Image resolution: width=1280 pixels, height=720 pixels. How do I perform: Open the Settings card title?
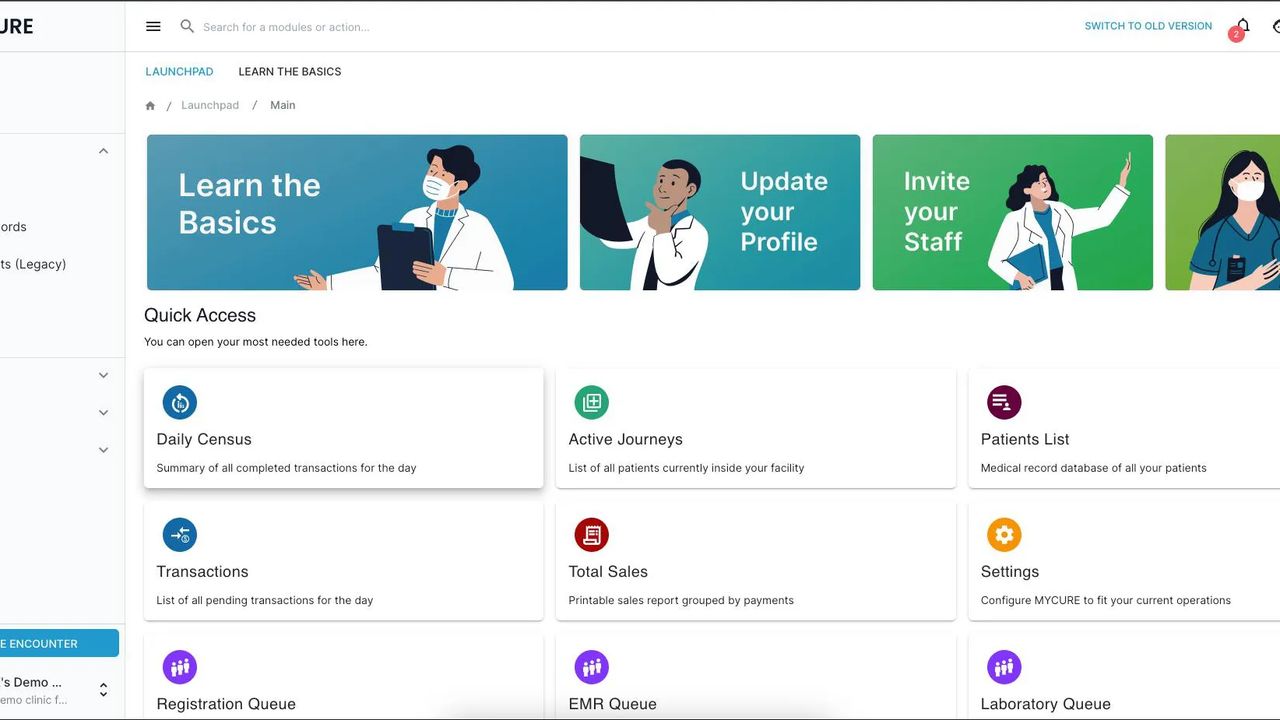(1010, 572)
